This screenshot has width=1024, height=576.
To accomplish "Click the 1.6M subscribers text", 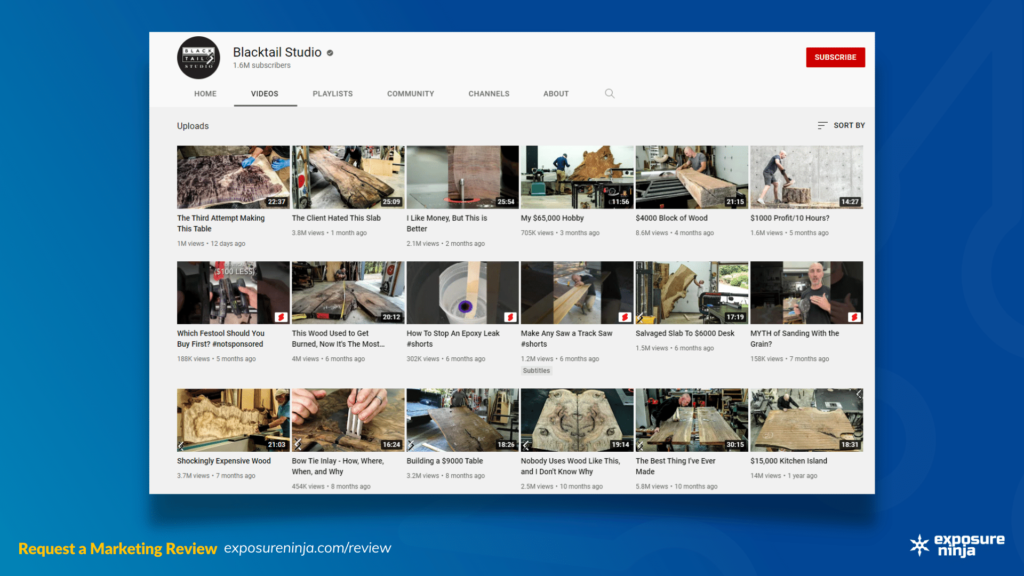I will [x=262, y=65].
